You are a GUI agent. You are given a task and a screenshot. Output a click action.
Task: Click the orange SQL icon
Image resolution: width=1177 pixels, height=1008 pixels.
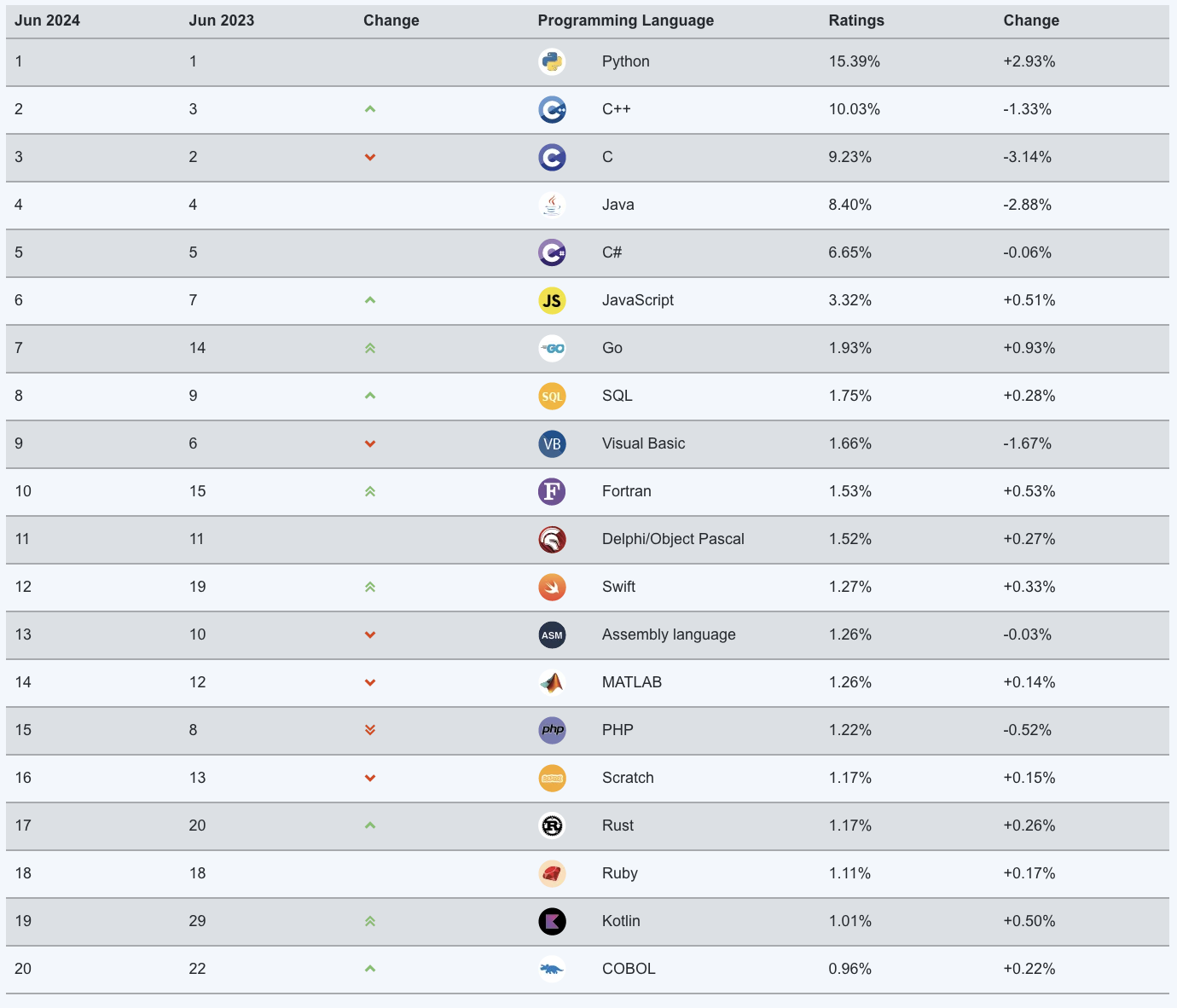pos(552,396)
